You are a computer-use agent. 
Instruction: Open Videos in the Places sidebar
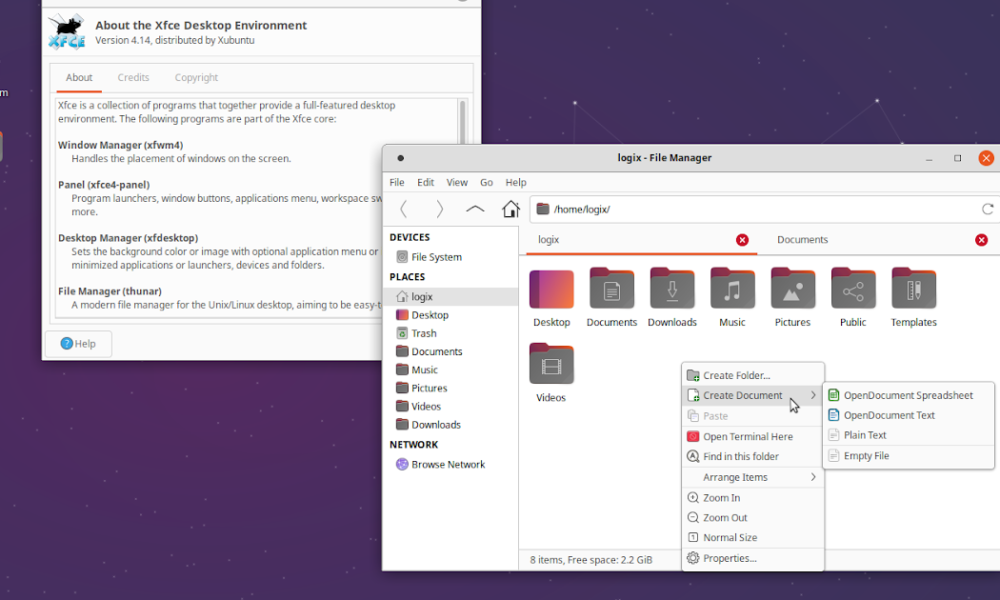[418, 406]
